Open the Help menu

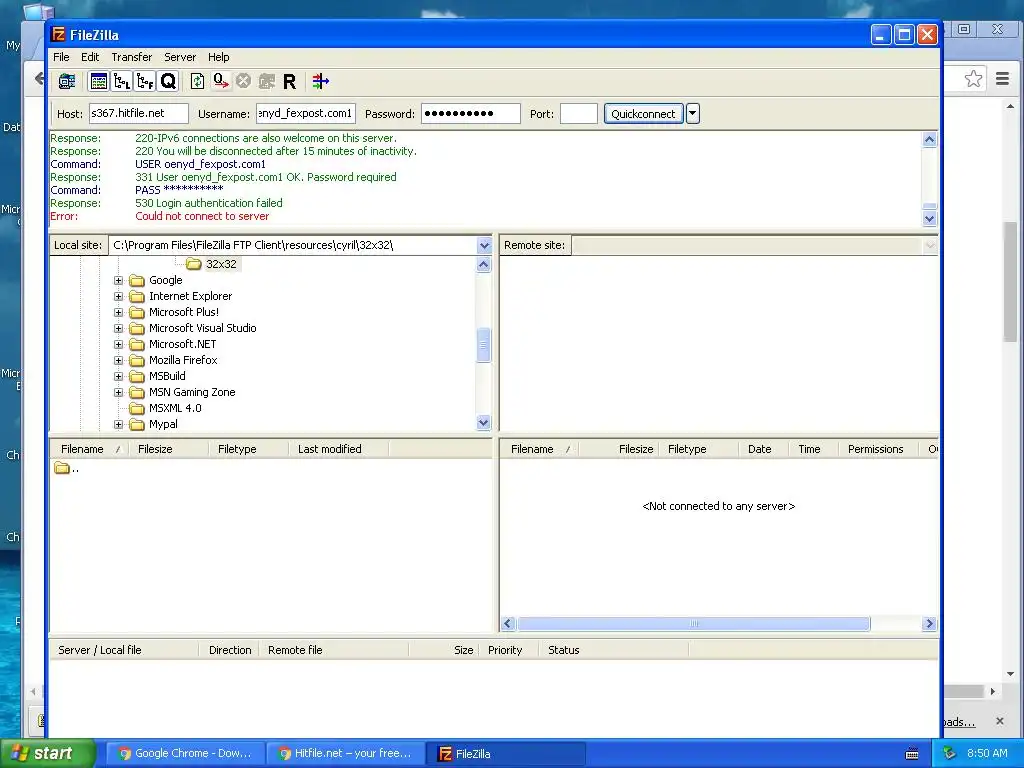[x=218, y=57]
